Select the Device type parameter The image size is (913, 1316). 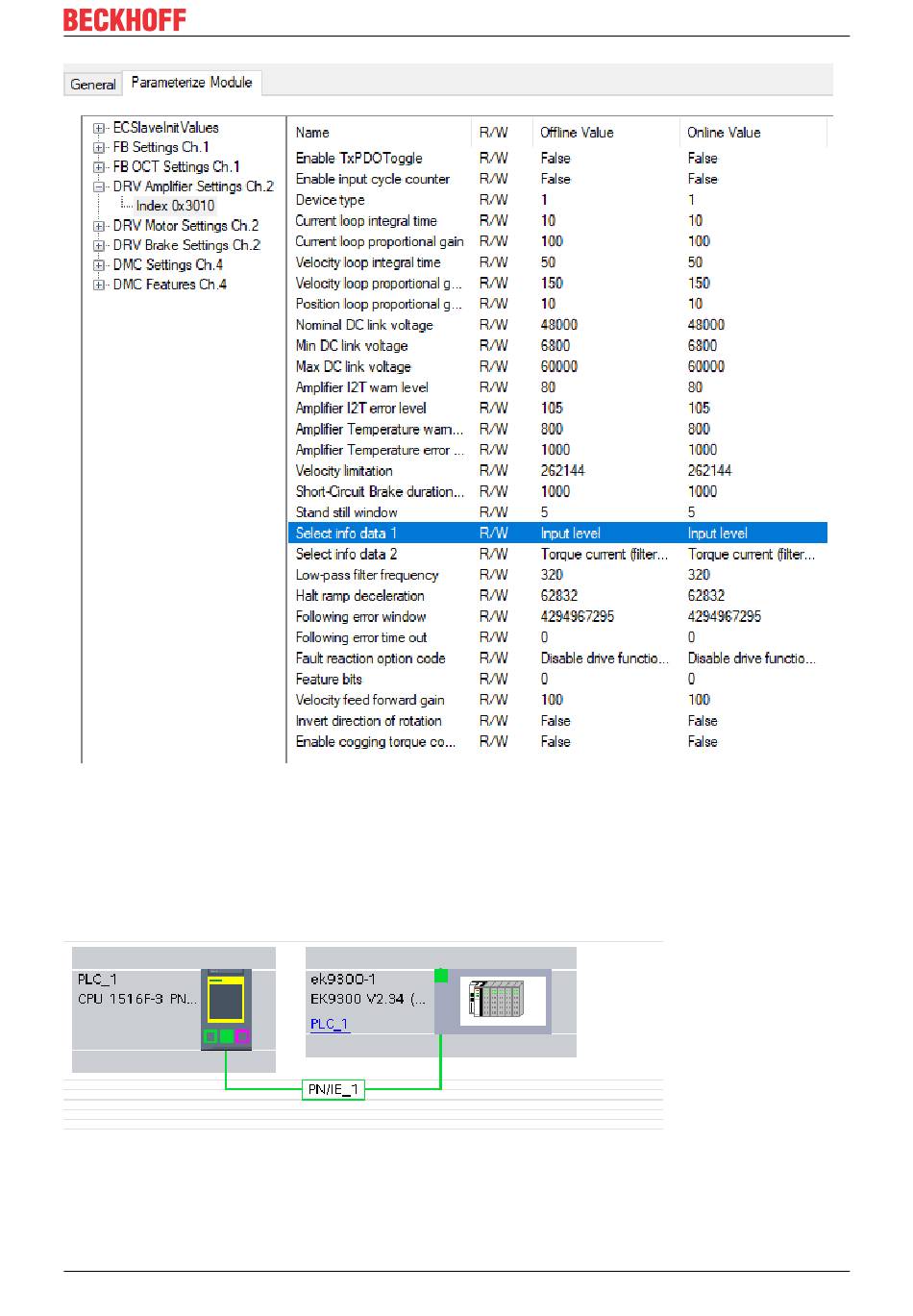[x=557, y=200]
